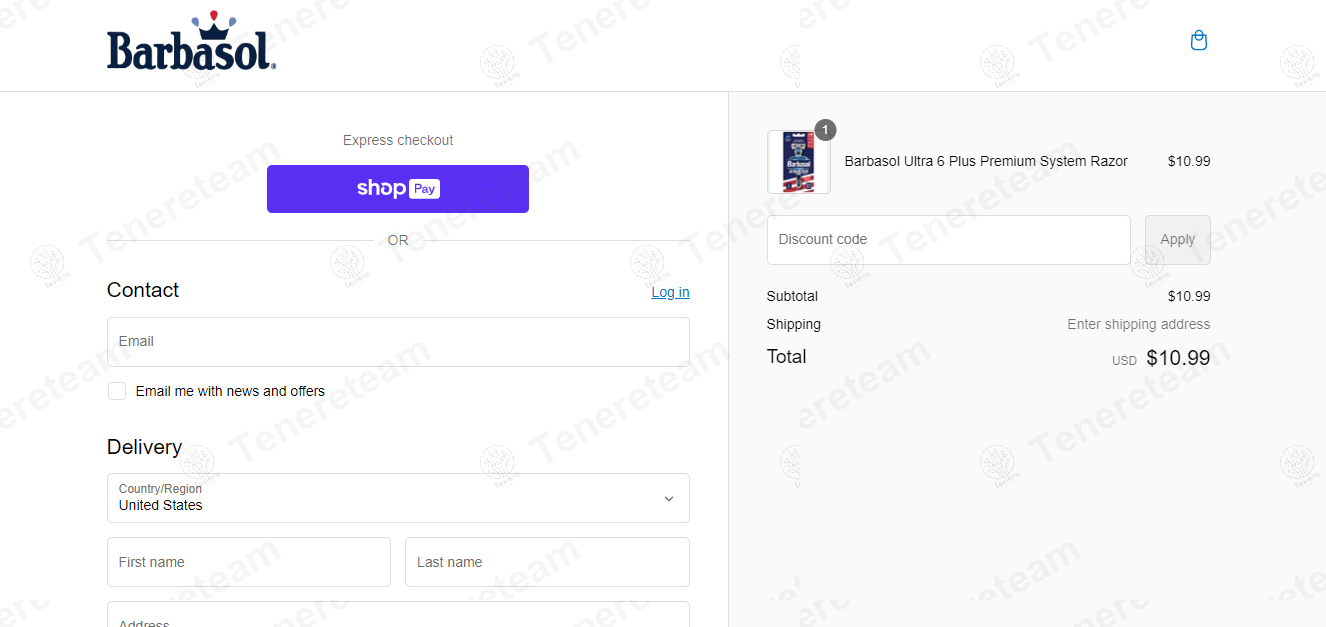The width and height of the screenshot is (1326, 627).
Task: Click the Enter shipping address text
Action: point(1139,324)
